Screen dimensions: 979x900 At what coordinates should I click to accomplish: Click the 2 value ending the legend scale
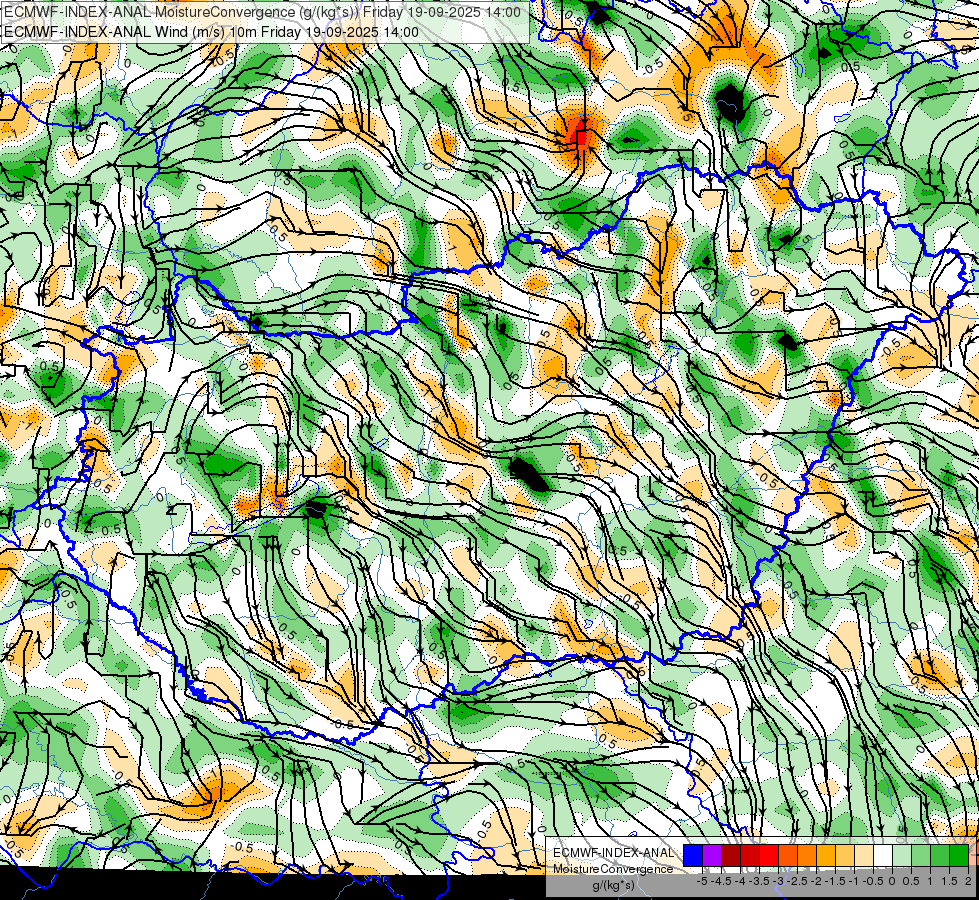coord(968,881)
